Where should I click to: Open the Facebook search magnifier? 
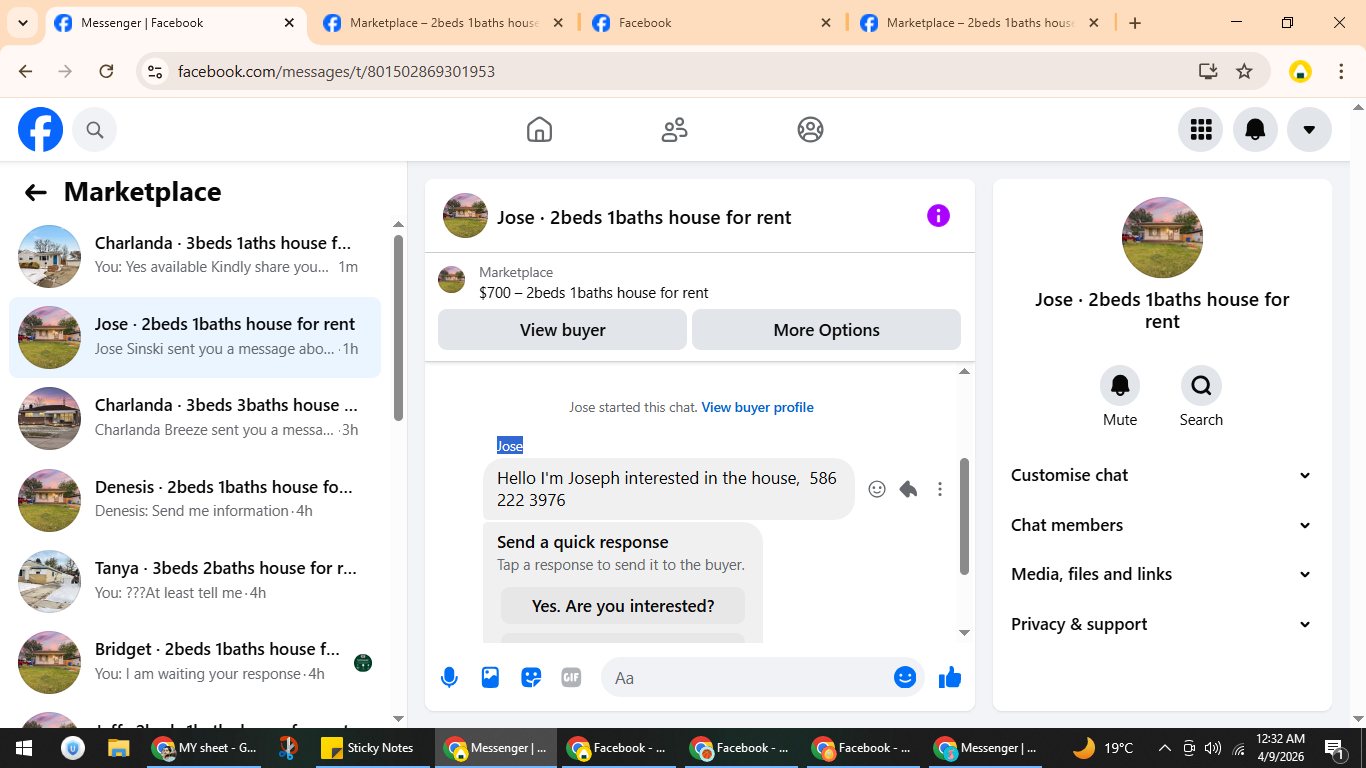point(95,129)
